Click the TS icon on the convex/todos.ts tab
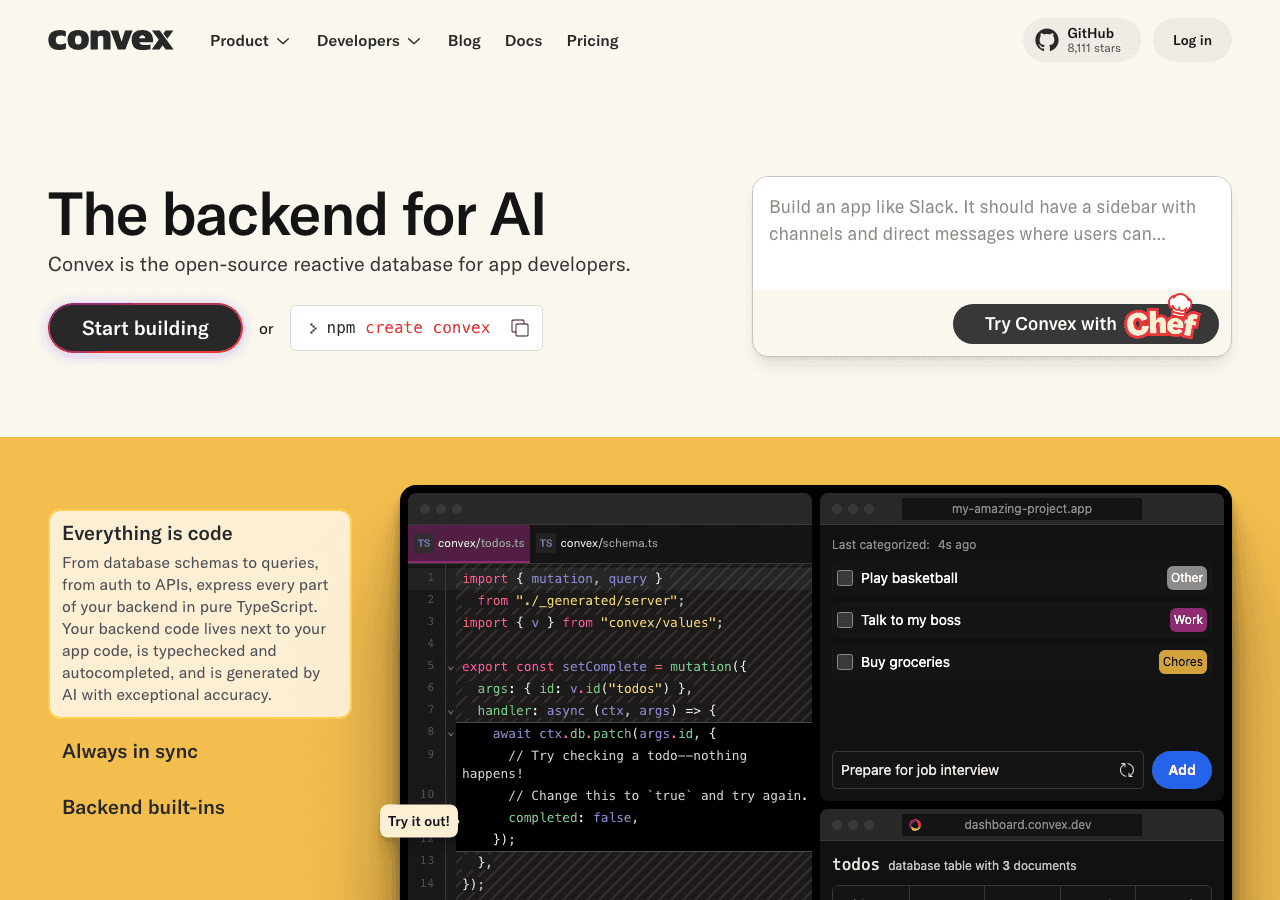Viewport: 1280px width, 900px height. pyautogui.click(x=424, y=543)
